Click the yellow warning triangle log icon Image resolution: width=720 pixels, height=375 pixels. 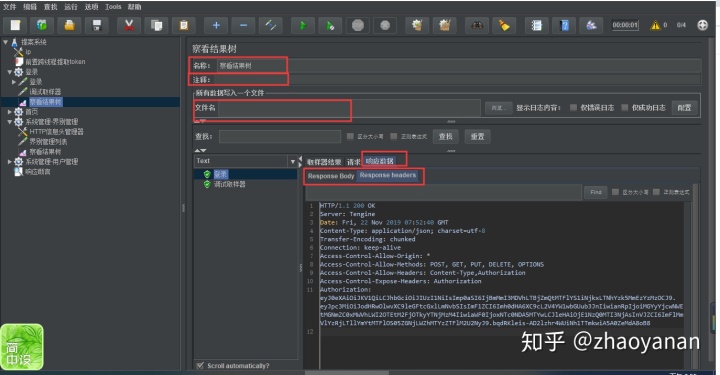[655, 25]
